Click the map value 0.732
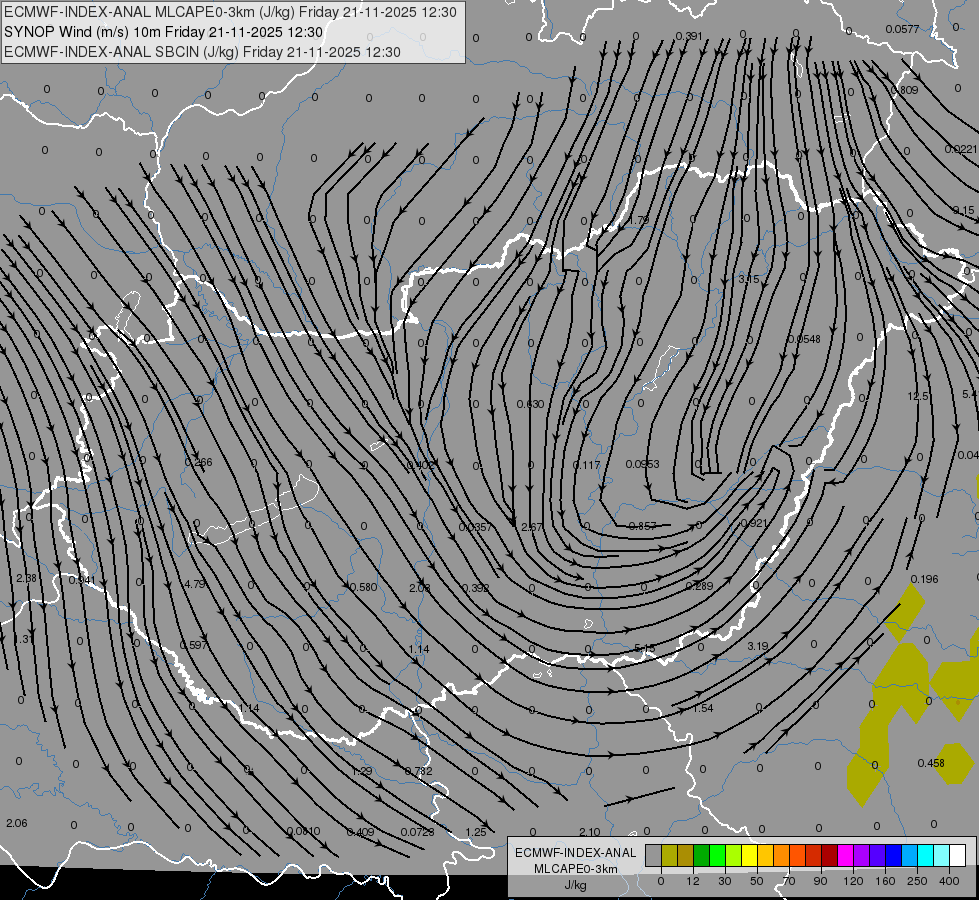Viewport: 979px width, 900px height. point(418,771)
